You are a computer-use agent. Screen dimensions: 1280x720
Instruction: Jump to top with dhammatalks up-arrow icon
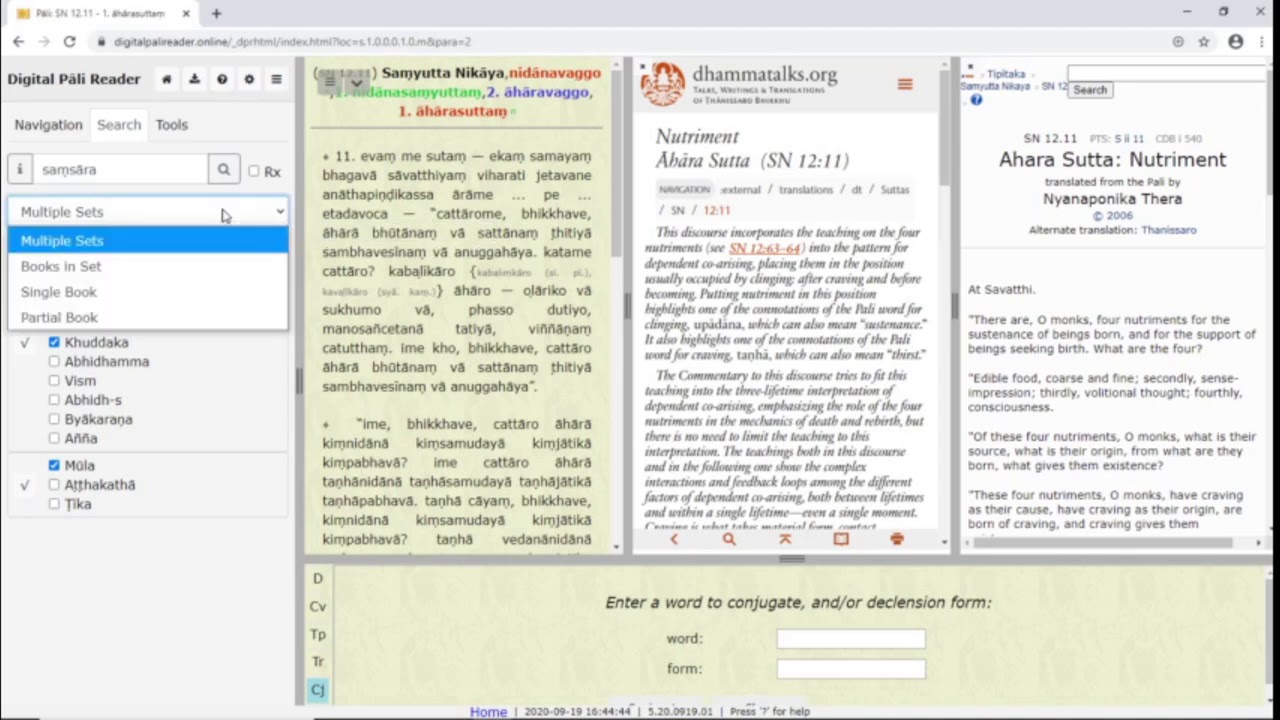coord(785,539)
